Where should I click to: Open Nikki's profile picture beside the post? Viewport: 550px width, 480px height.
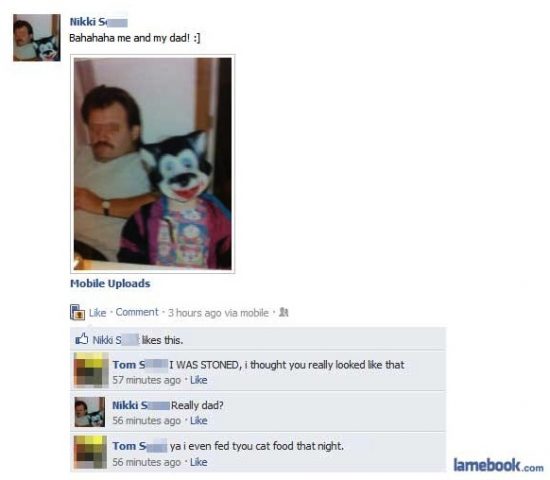[36, 38]
